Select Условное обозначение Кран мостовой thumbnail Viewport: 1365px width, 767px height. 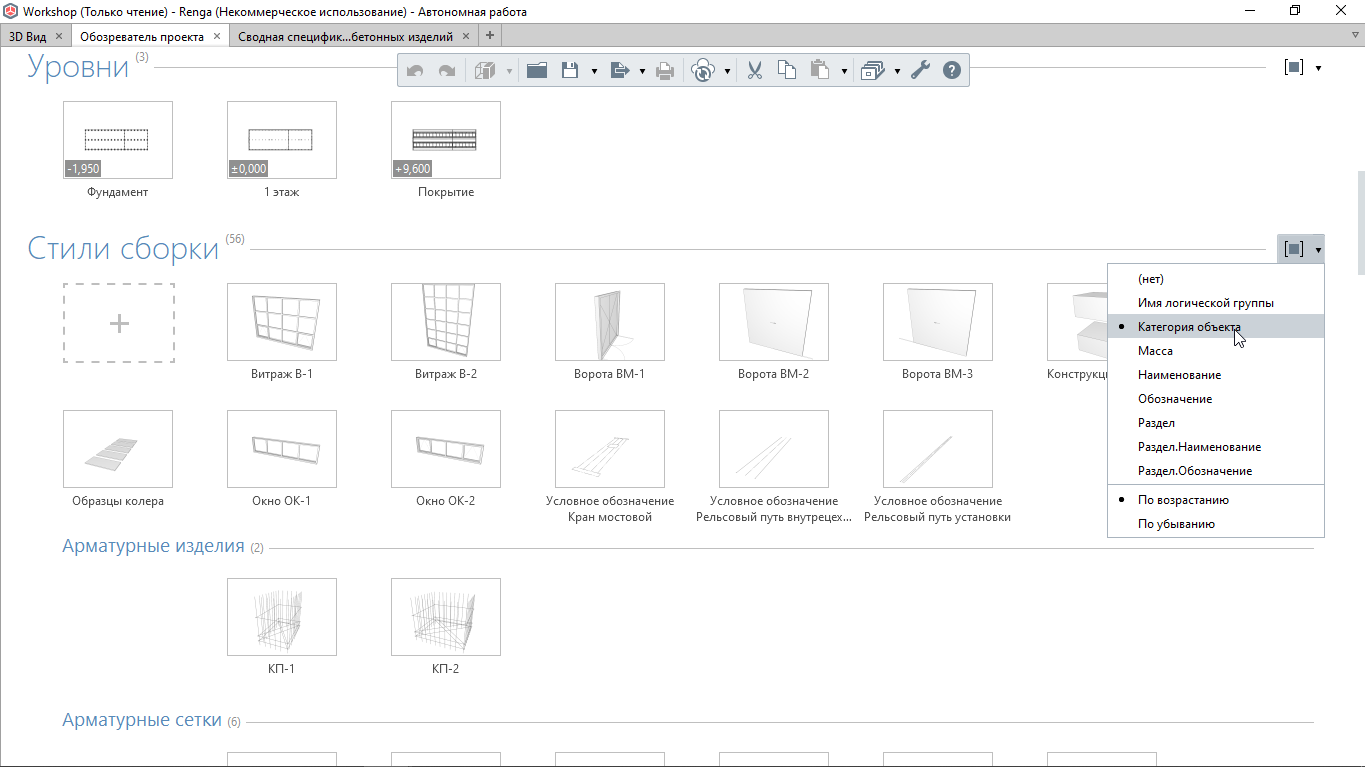pos(610,449)
